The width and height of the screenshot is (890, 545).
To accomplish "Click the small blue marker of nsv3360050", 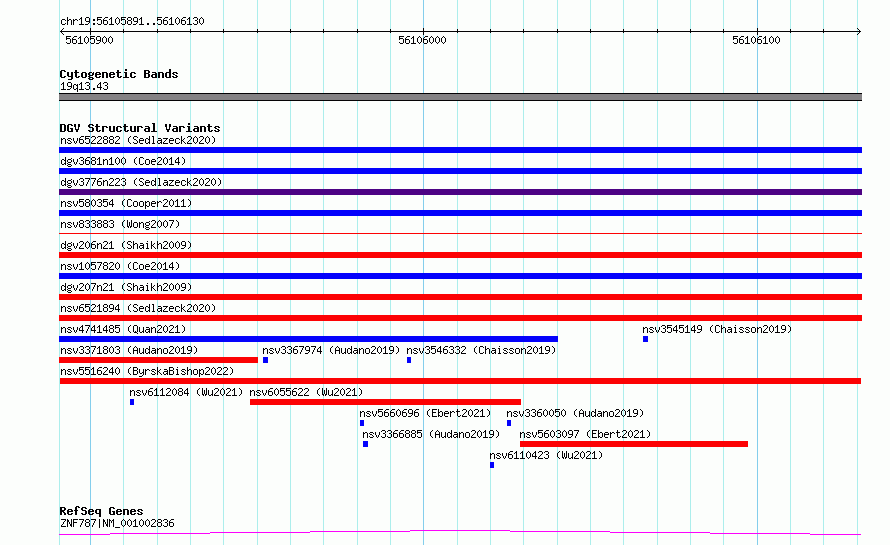I will pyautogui.click(x=509, y=423).
